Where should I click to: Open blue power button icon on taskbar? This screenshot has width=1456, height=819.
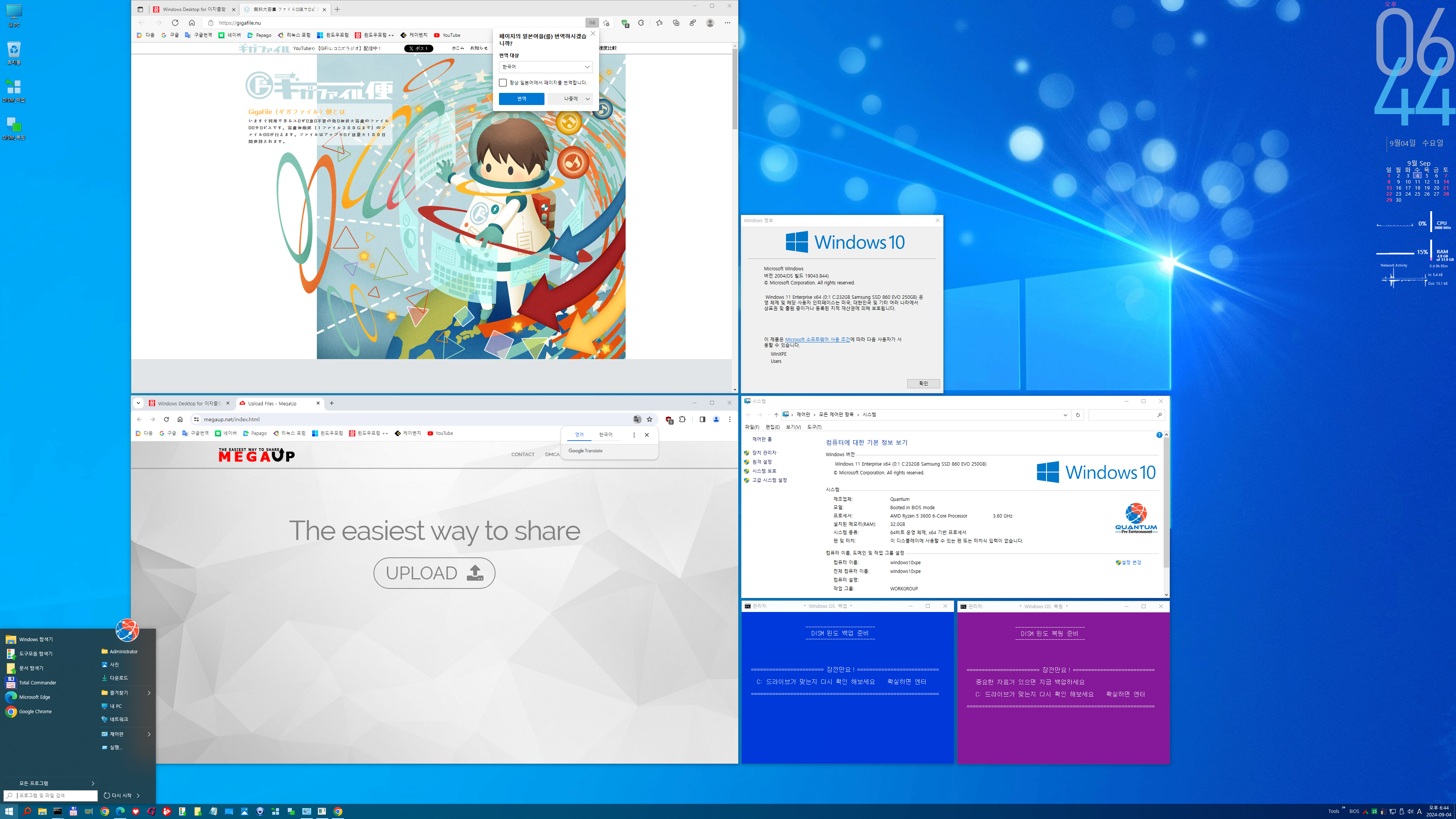coord(260,812)
